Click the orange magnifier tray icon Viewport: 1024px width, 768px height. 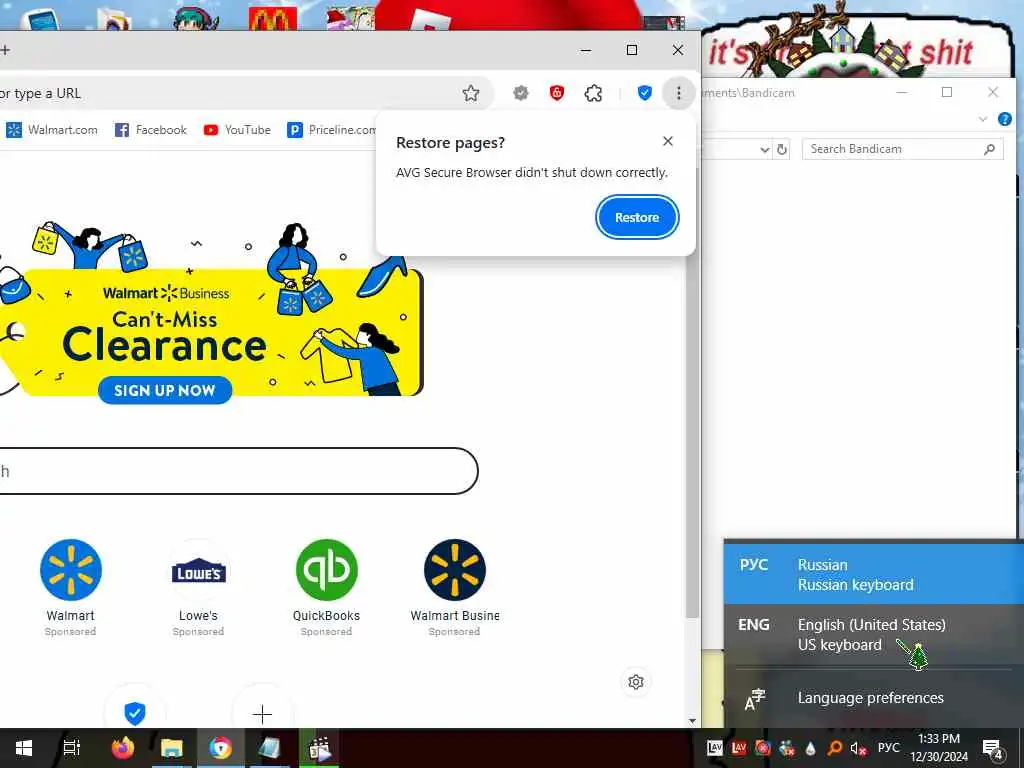[x=835, y=748]
